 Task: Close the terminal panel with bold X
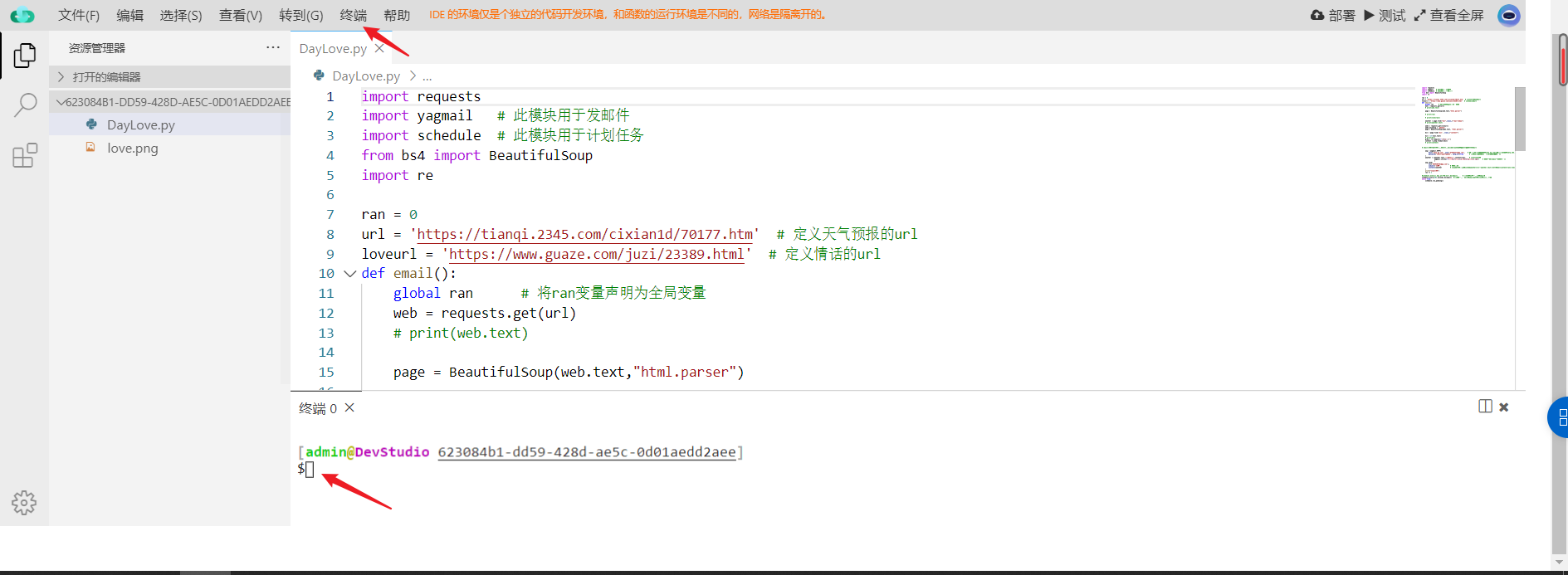[x=1503, y=407]
